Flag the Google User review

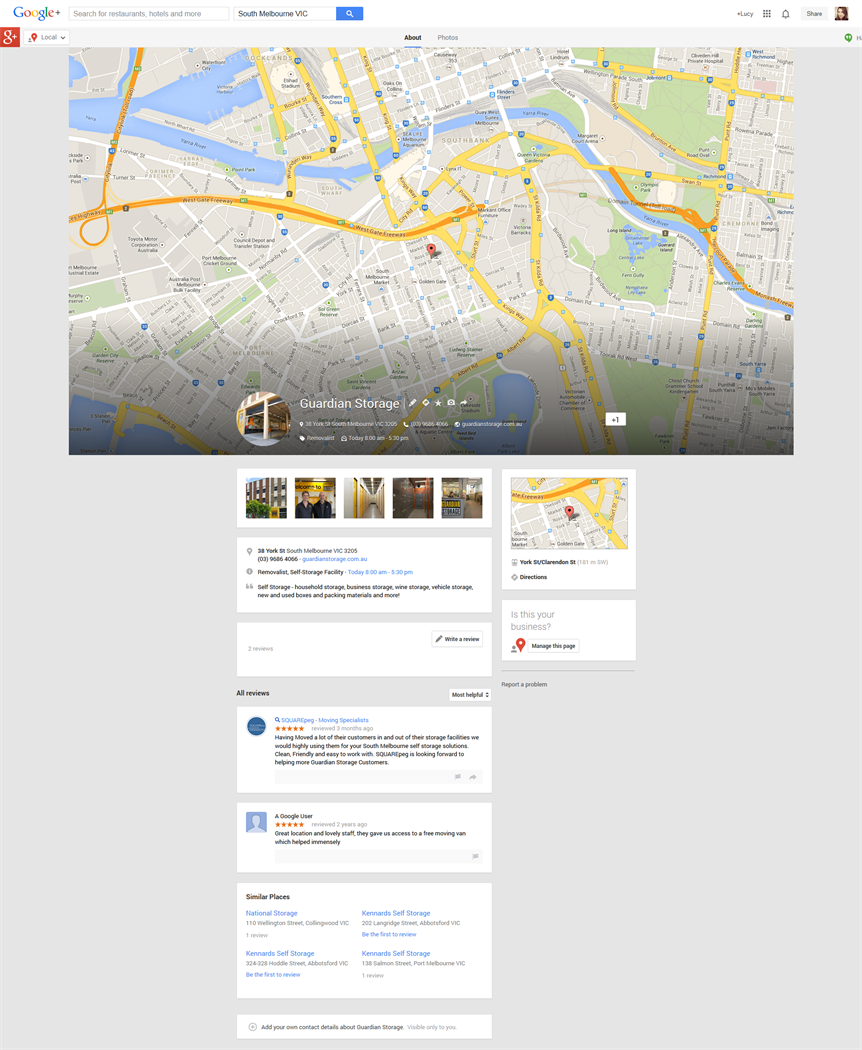(x=475, y=857)
